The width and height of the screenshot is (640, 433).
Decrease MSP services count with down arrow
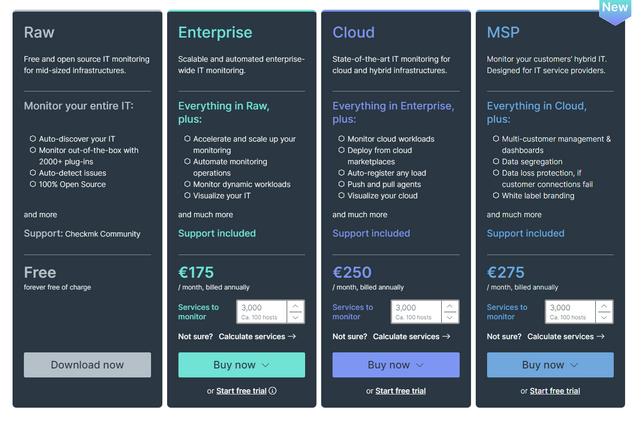(604, 317)
